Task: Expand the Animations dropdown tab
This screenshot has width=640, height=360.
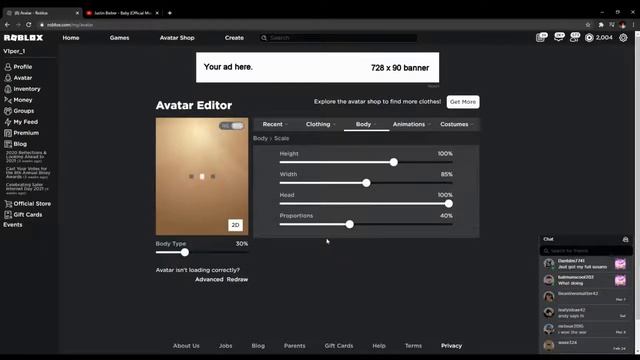Action: pos(411,124)
